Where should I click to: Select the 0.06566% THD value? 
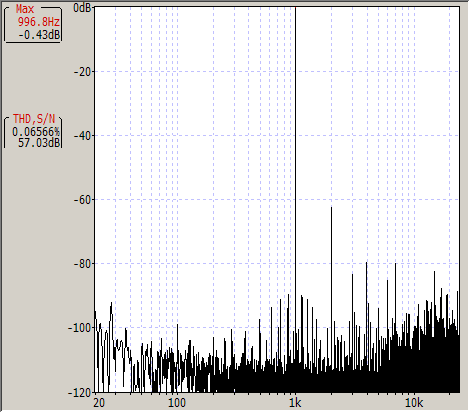tap(36, 132)
